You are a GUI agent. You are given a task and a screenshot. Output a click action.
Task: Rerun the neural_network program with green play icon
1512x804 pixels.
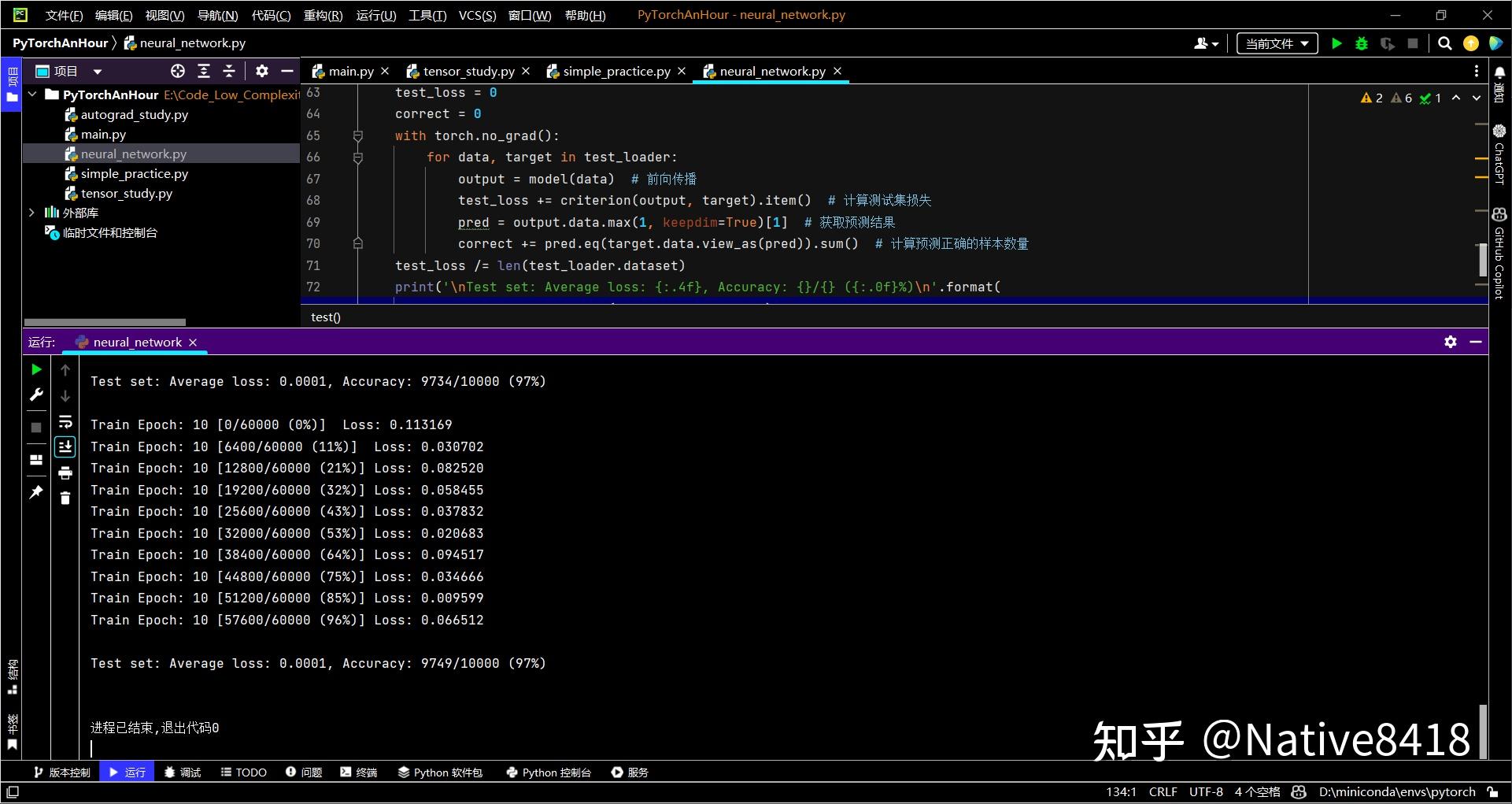point(36,370)
